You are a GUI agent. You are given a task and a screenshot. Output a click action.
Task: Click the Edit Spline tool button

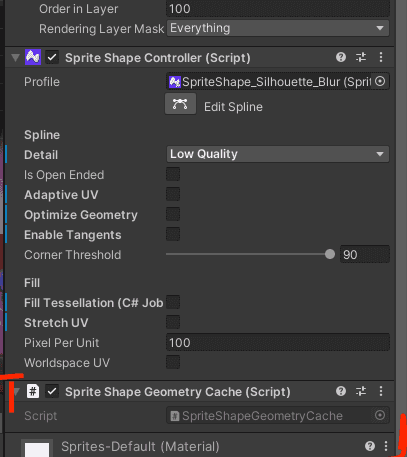(180, 104)
